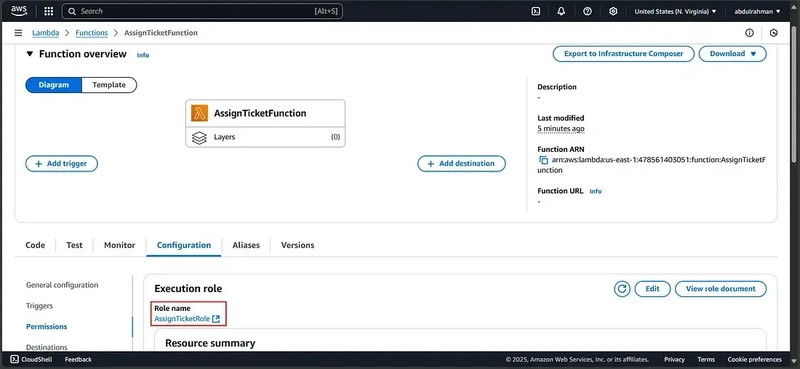Open the notifications bell
800x369 pixels.
coord(561,11)
